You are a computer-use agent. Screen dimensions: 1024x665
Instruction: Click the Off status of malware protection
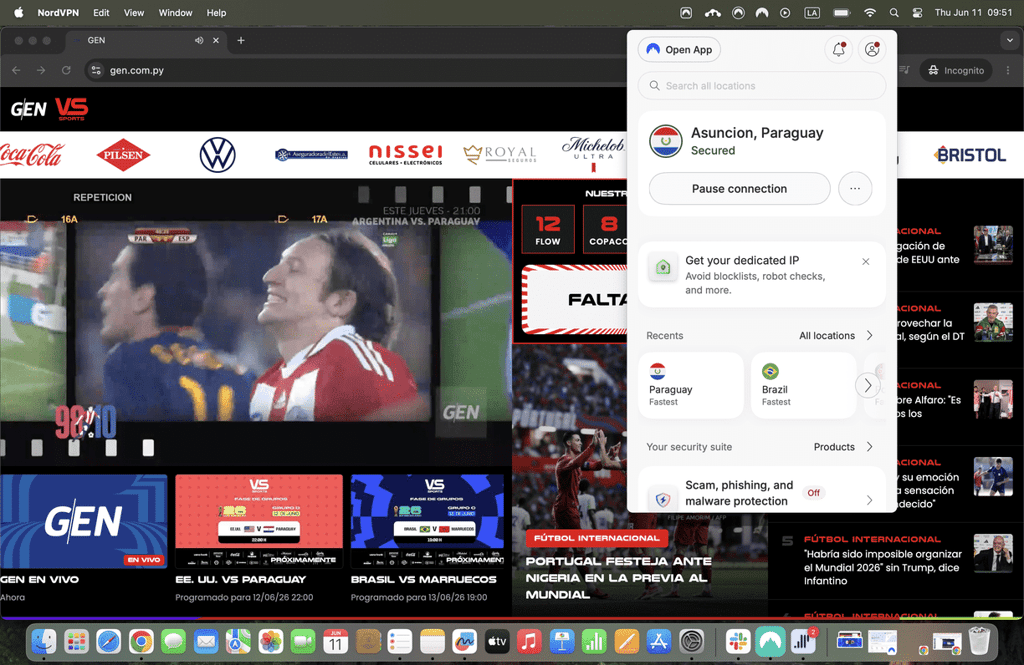pos(814,493)
